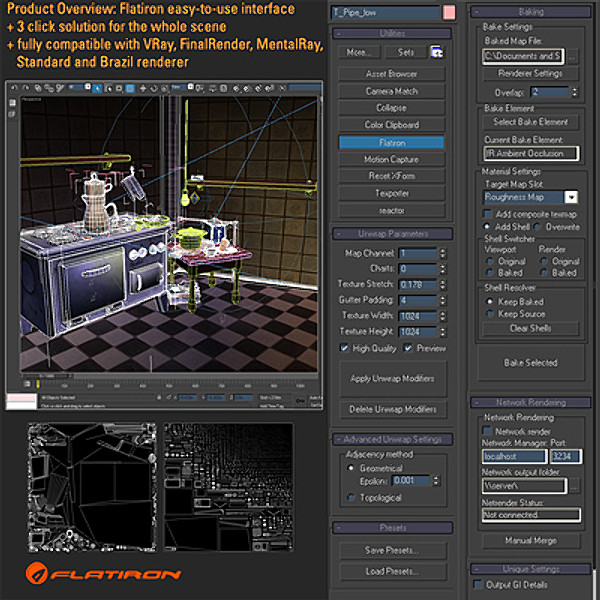Viewport: 600px width, 600px height.
Task: Click Select Bake Element
Action: [x=530, y=122]
